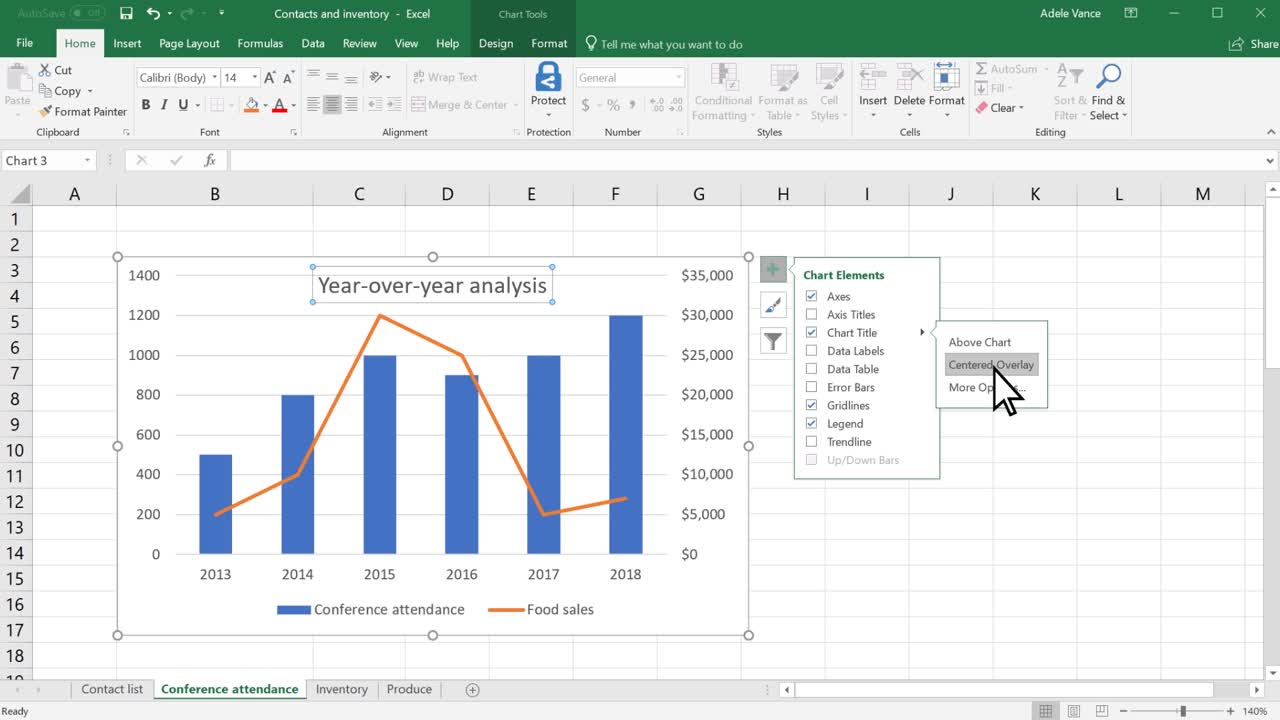Switch to Page Layout view icon
The height and width of the screenshot is (720, 1280).
click(x=1073, y=711)
